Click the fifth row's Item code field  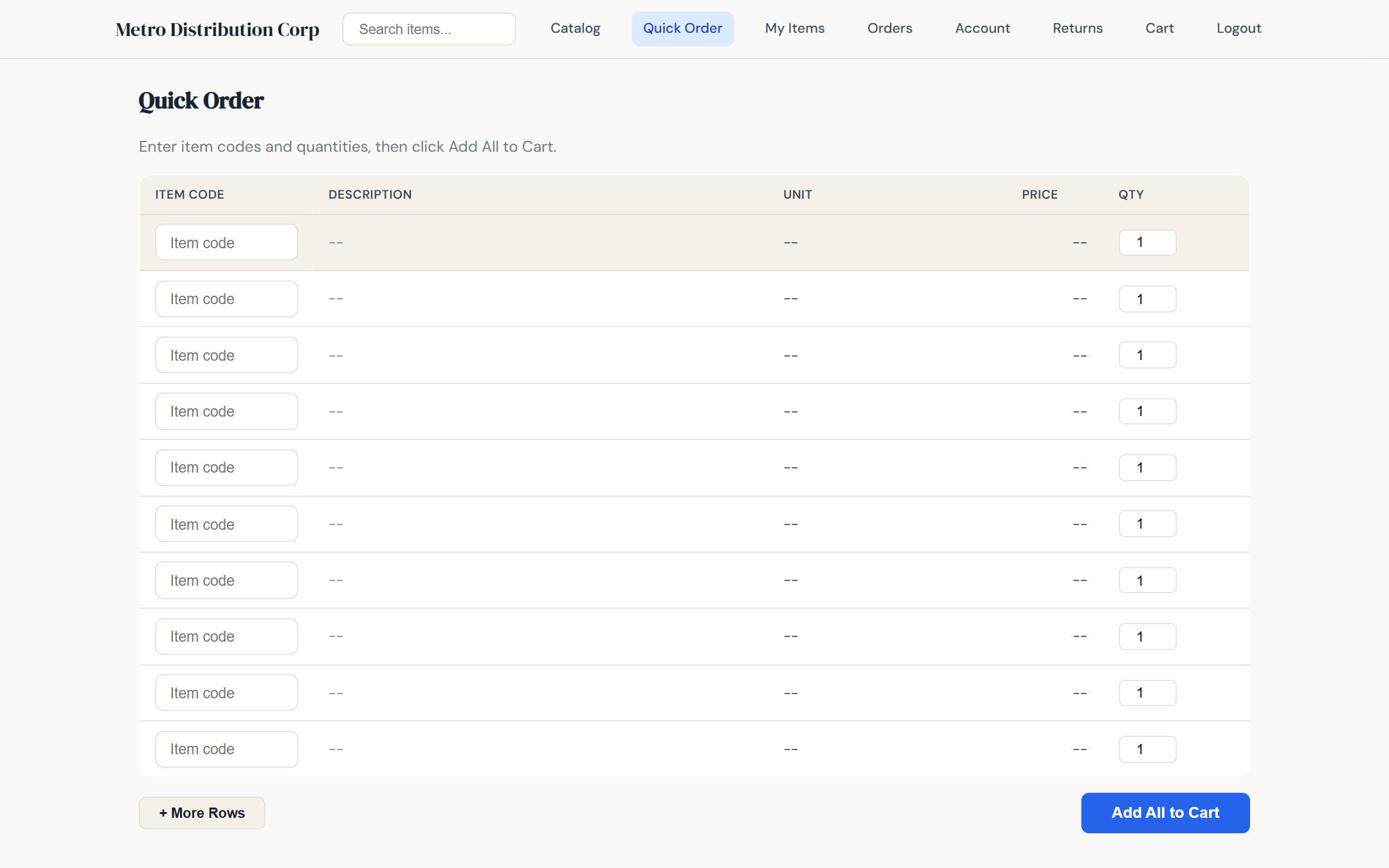226,467
